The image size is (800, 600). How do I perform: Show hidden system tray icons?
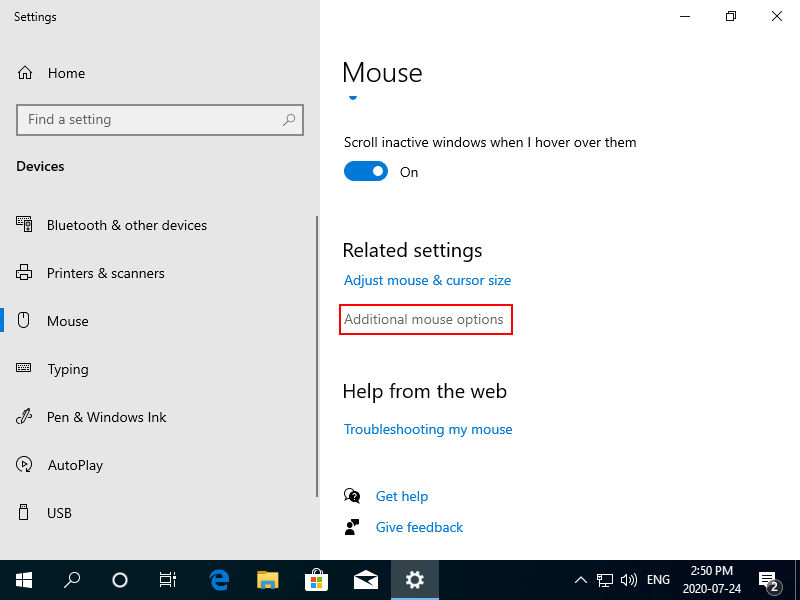click(x=580, y=580)
